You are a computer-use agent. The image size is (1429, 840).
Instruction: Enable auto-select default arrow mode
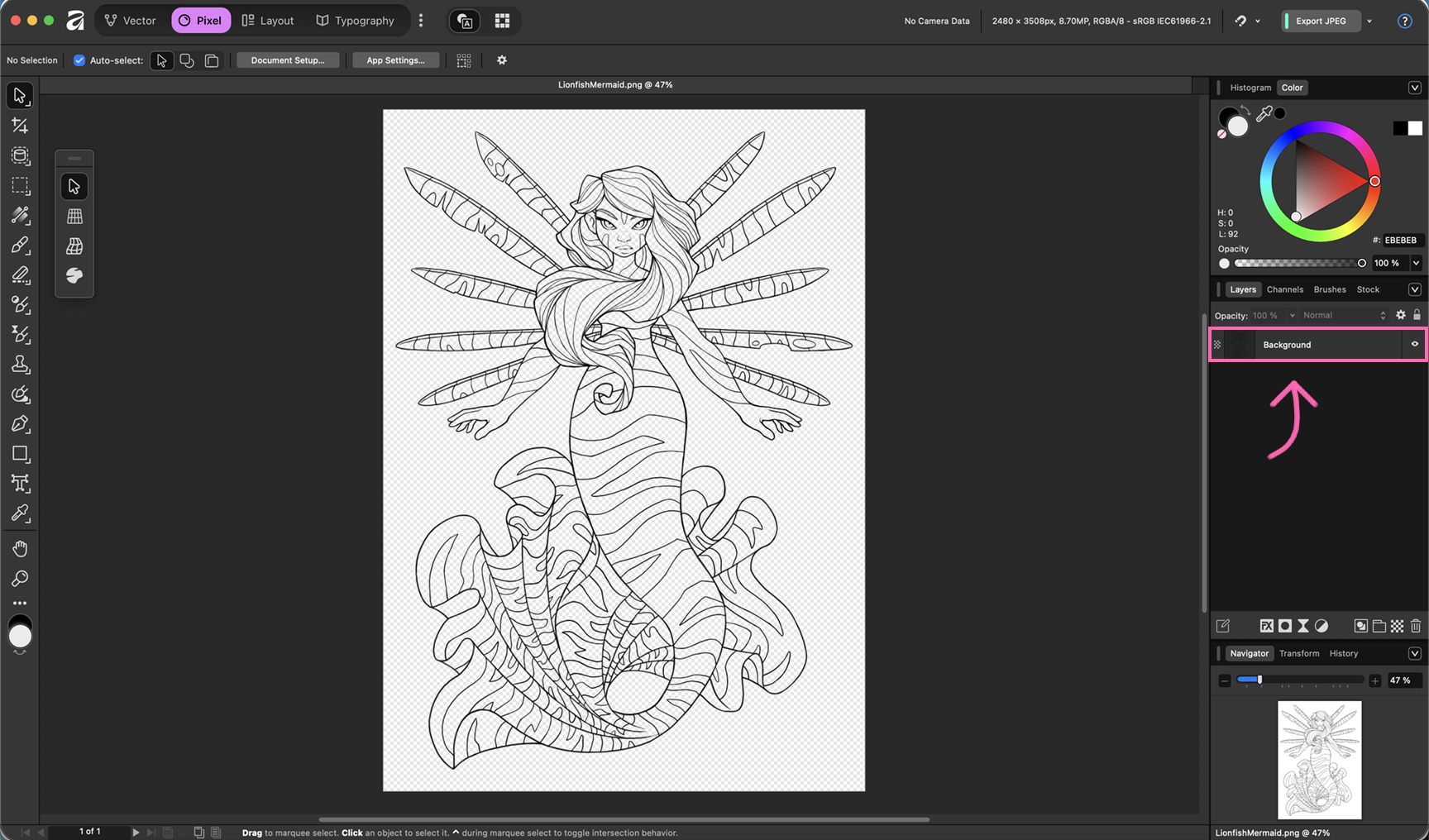point(162,60)
